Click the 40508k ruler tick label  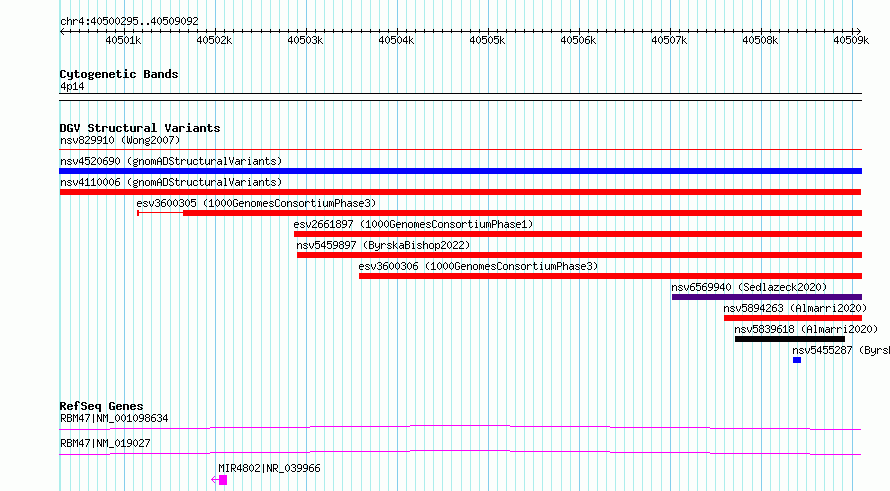(760, 40)
